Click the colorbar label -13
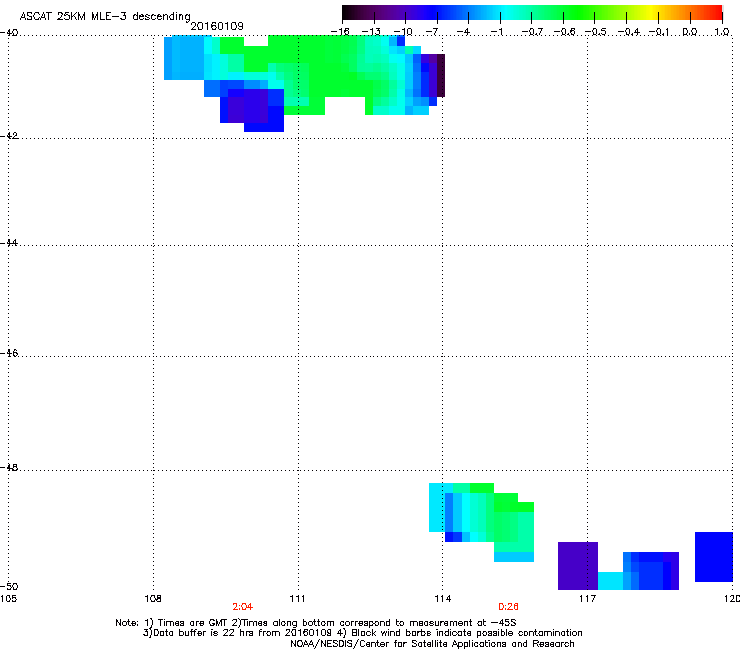 coord(371,32)
